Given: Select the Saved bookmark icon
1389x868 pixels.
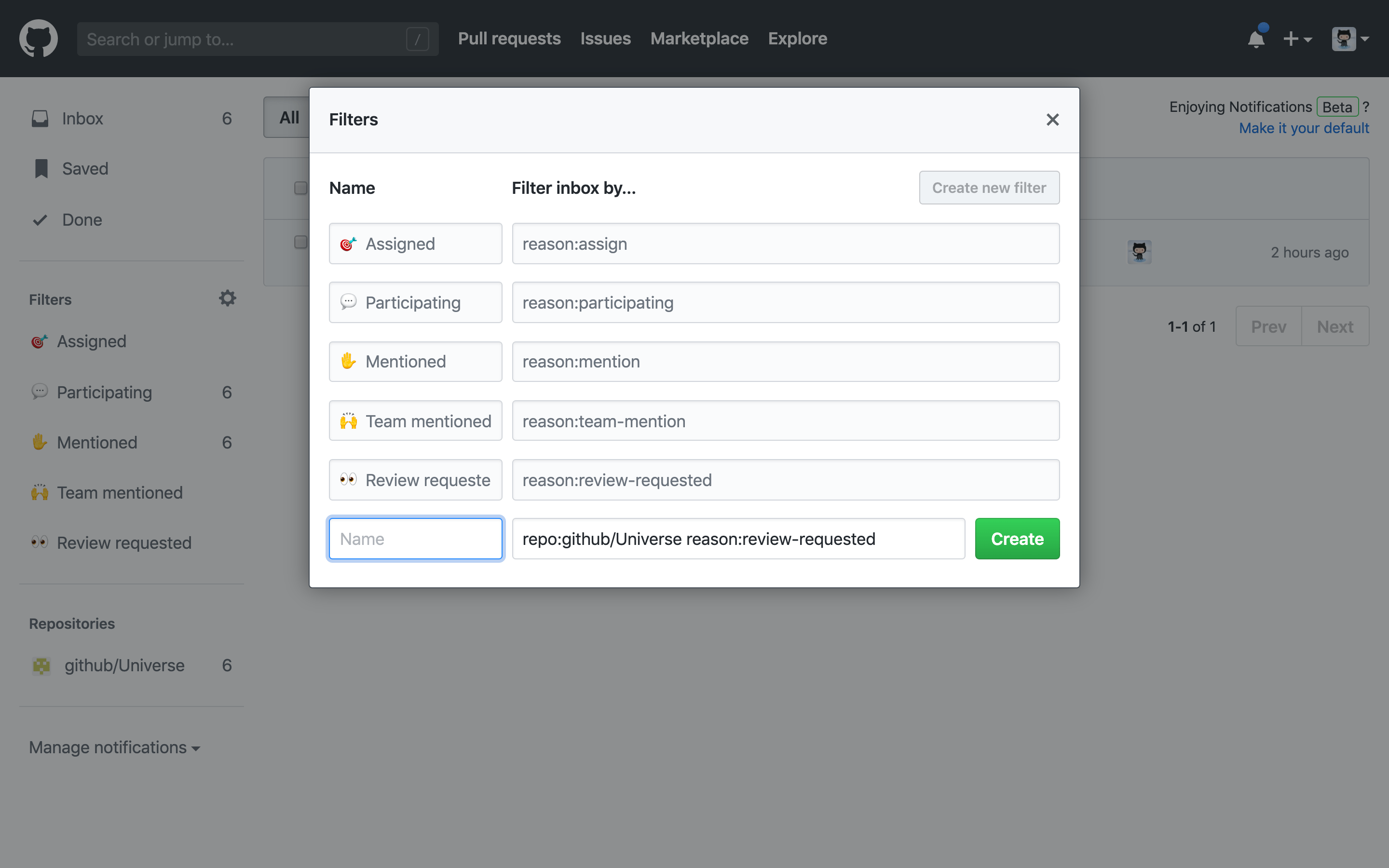Looking at the screenshot, I should click(41, 168).
